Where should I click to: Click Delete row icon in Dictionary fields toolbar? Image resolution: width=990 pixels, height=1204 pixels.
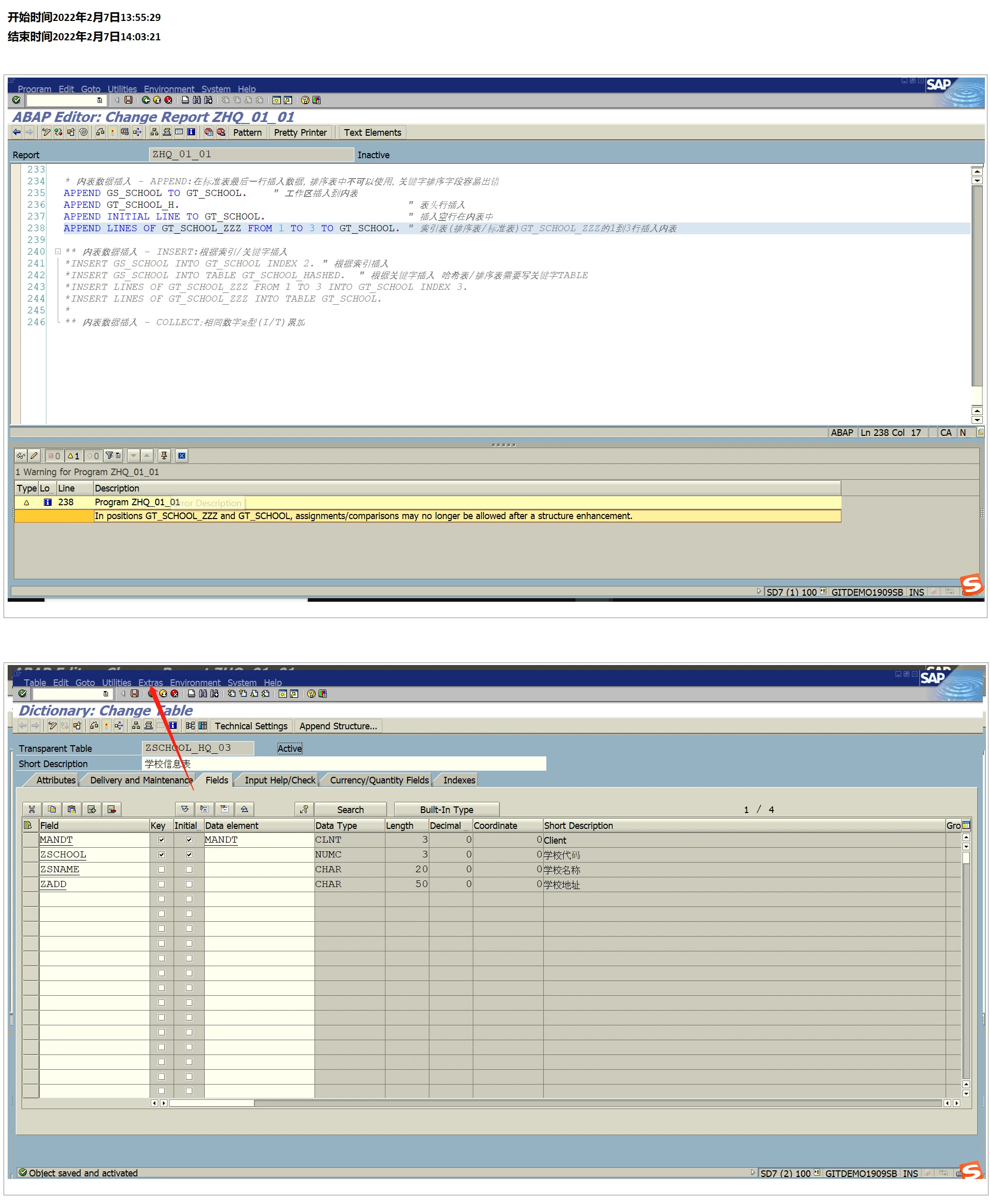pyautogui.click(x=112, y=810)
